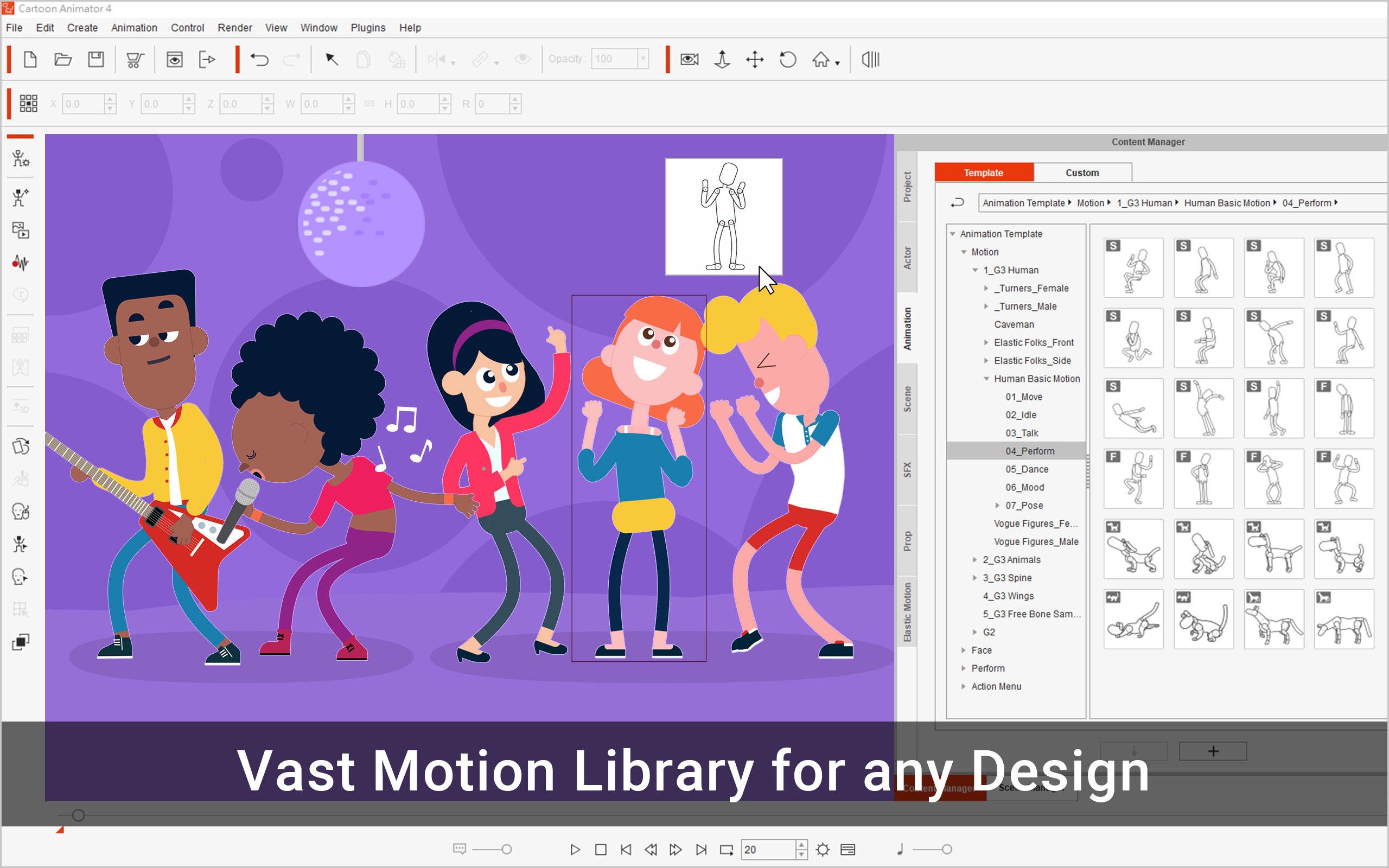Viewport: 1389px width, 868px height.
Task: Expand the _Turners_Female tree item
Action: 986,288
